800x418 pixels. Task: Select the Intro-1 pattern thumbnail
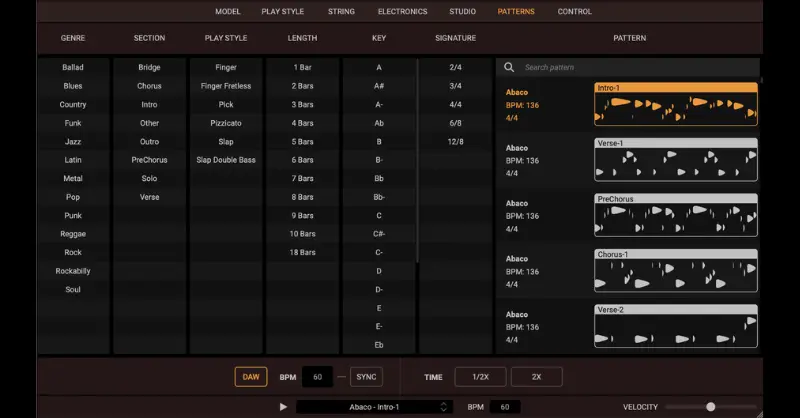click(x=676, y=104)
